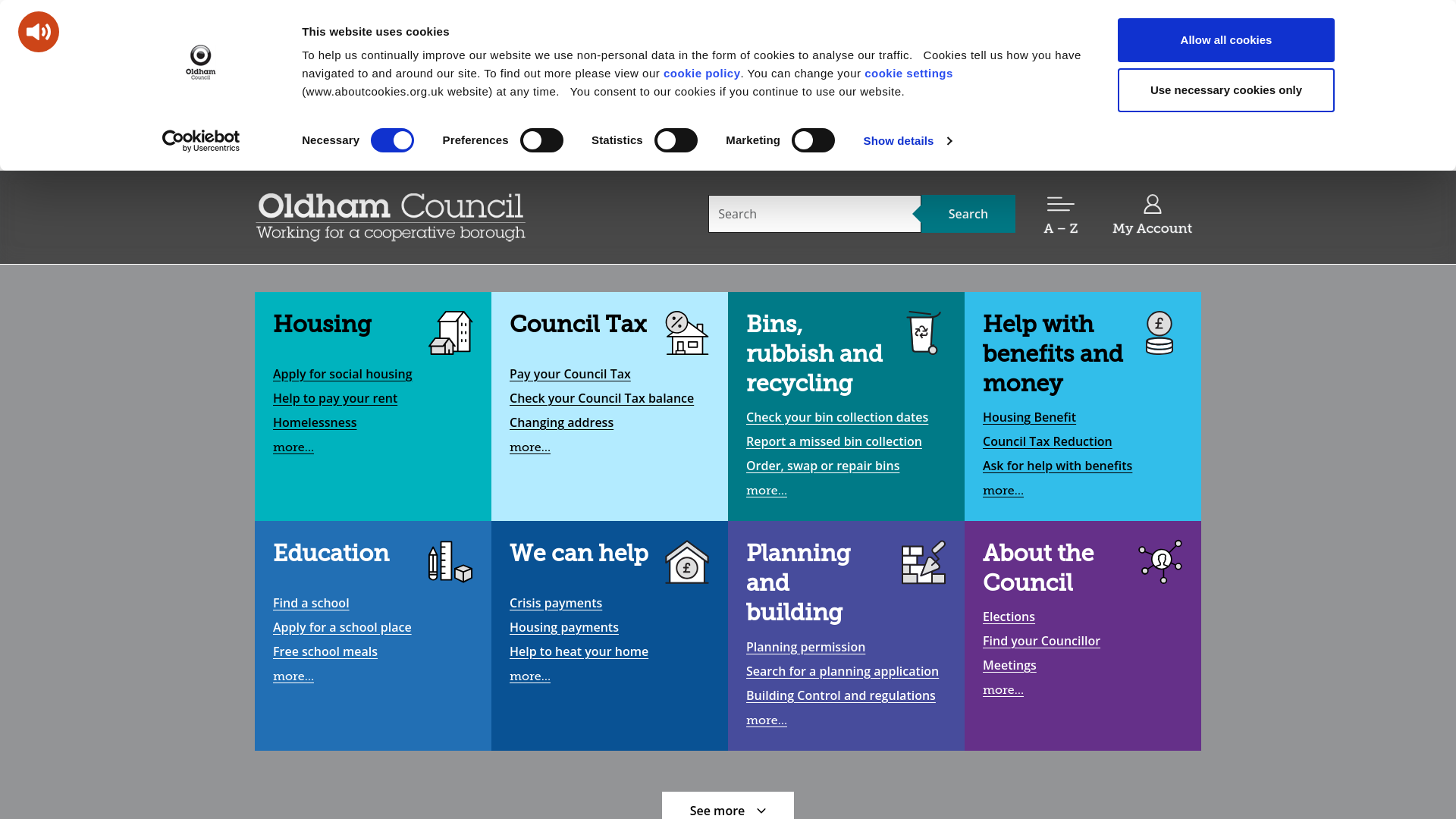Open Help to pay your rent
1456x819 pixels.
335,399
